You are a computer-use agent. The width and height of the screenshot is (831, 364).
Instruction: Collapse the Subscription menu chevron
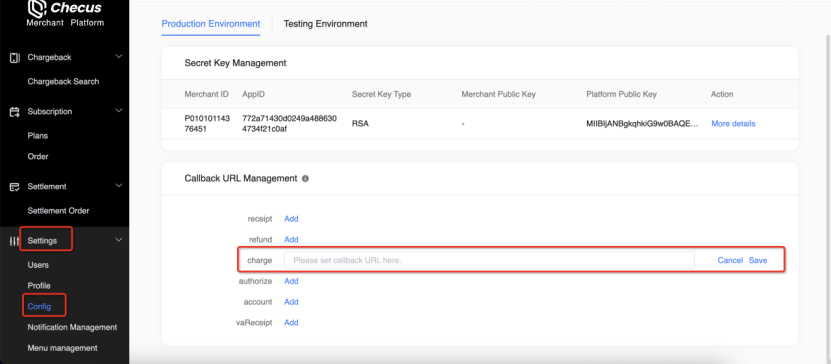tap(119, 111)
